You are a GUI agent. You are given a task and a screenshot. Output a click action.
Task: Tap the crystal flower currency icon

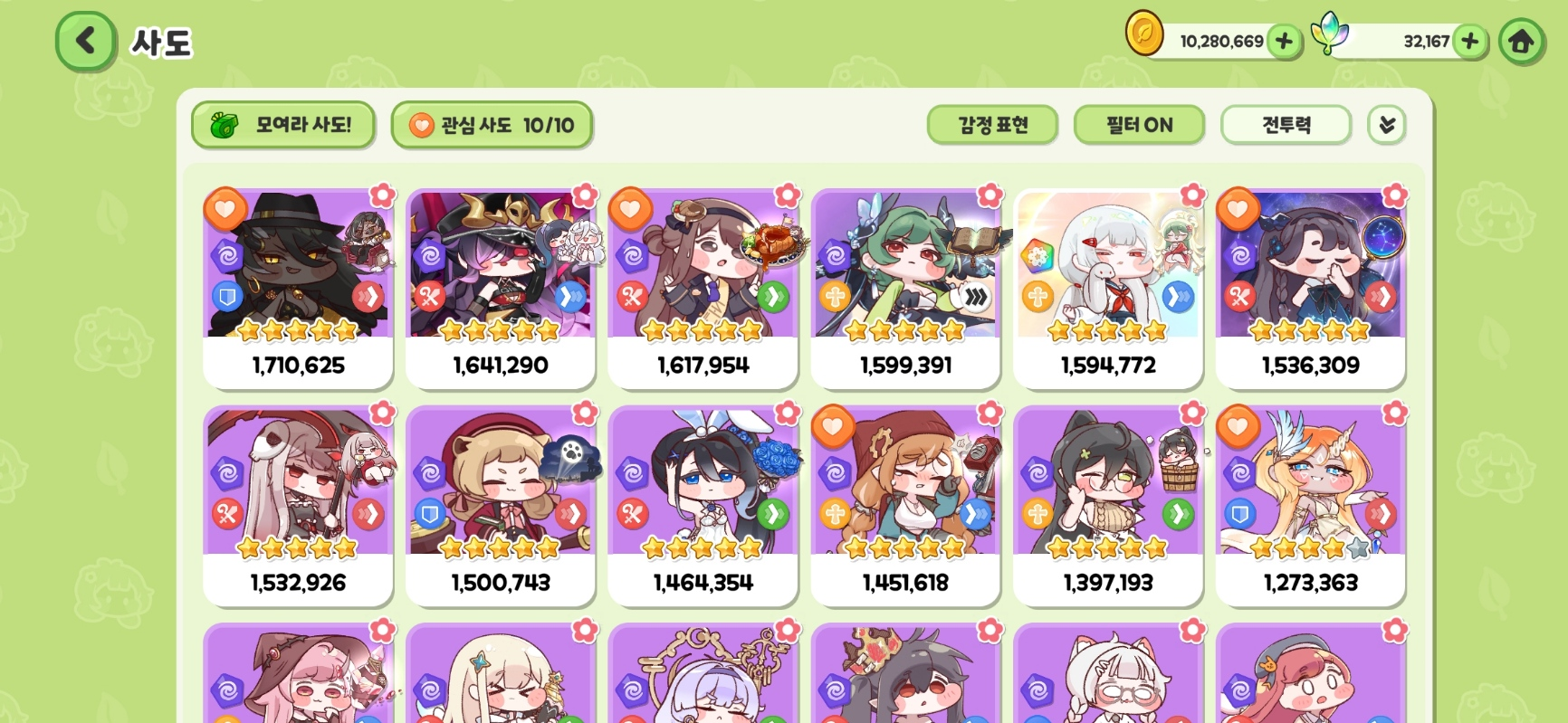pos(1330,33)
